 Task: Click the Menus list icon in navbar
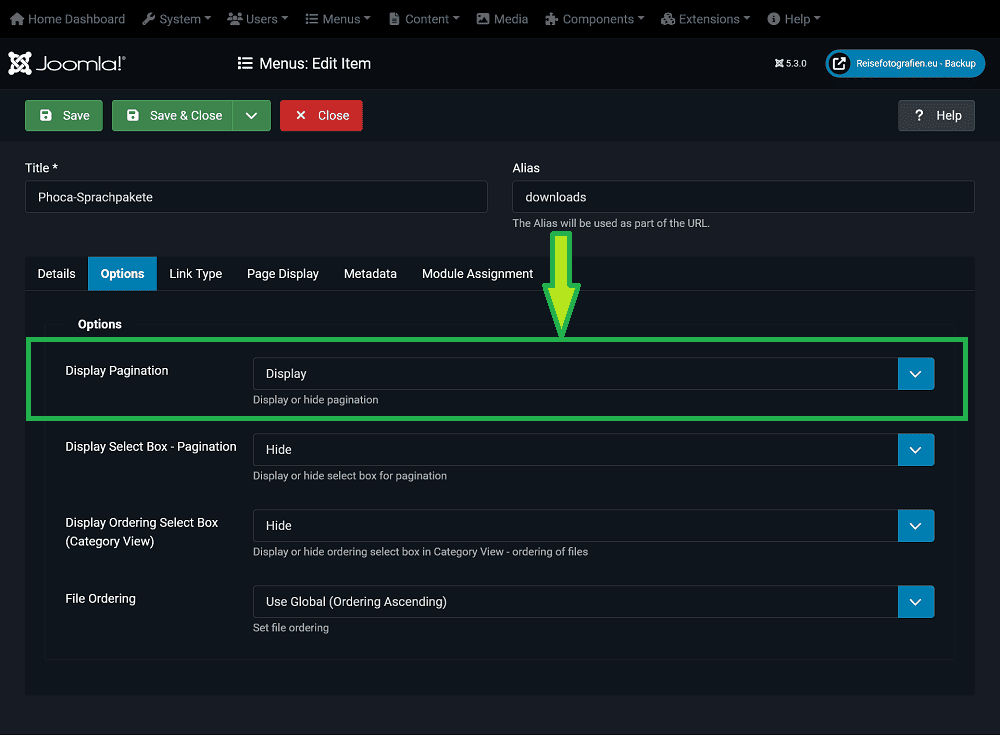pos(311,19)
